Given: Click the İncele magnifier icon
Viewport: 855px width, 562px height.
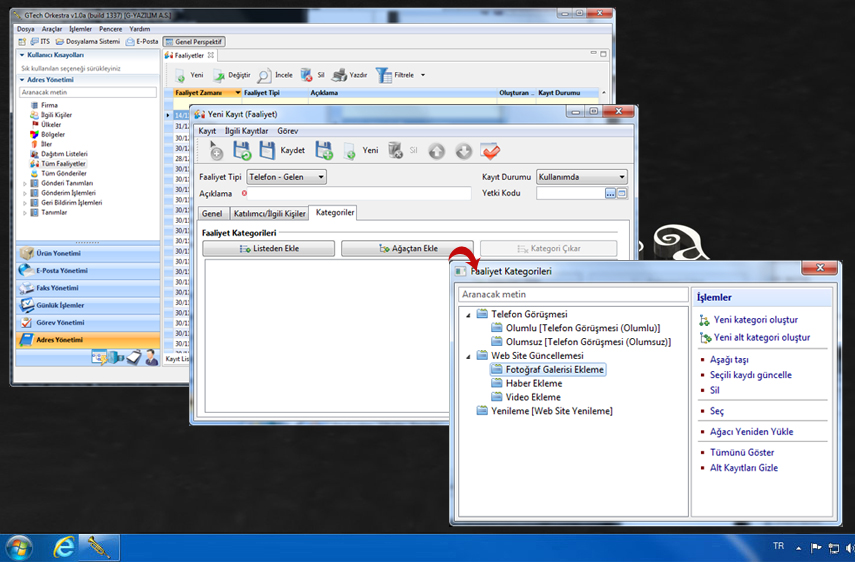Looking at the screenshot, I should (264, 75).
